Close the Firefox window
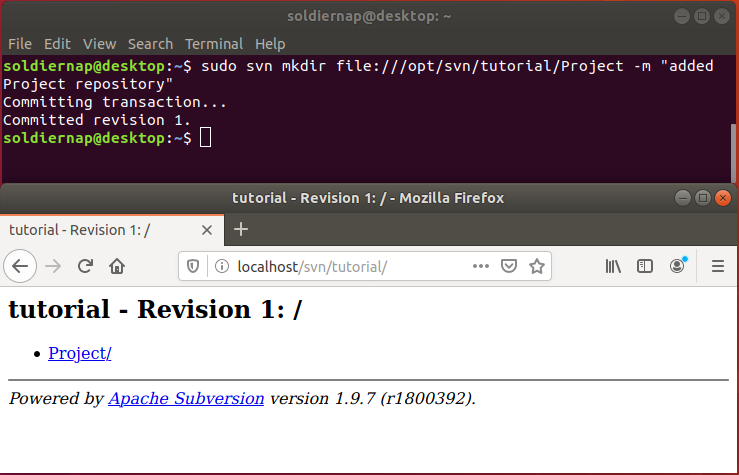 [x=723, y=198]
